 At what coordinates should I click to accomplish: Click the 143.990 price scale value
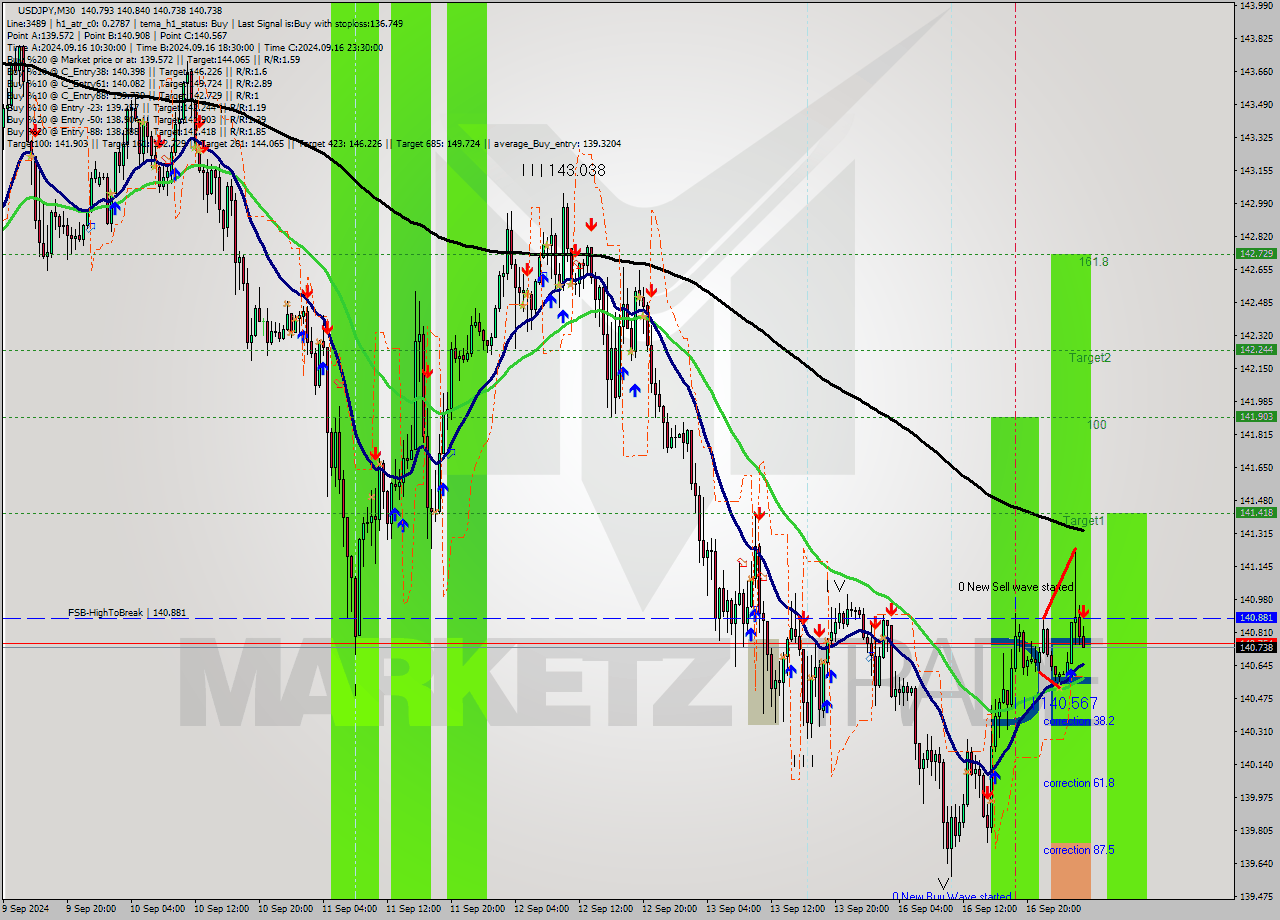coord(1256,6)
